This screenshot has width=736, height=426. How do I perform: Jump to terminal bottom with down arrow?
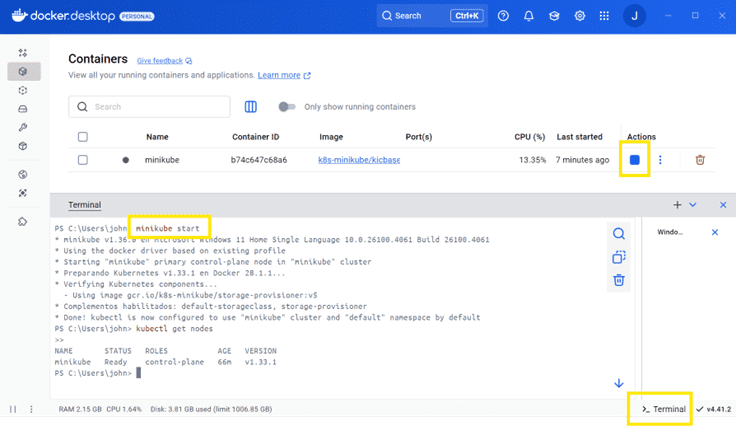point(619,383)
